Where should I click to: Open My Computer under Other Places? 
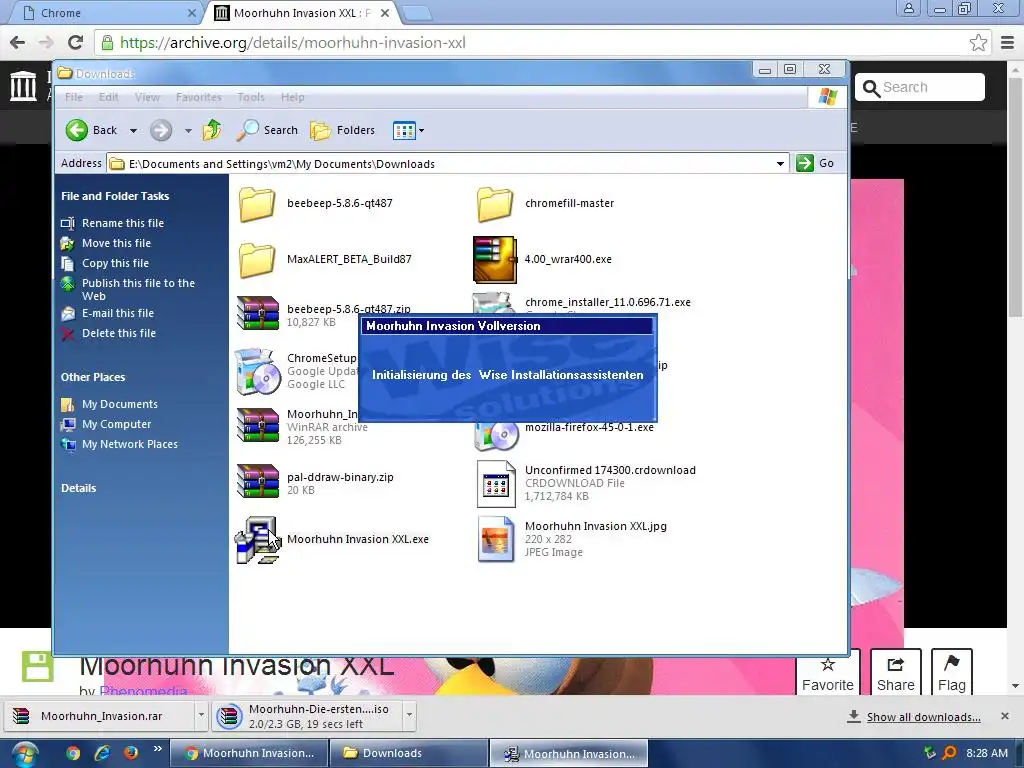(116, 424)
